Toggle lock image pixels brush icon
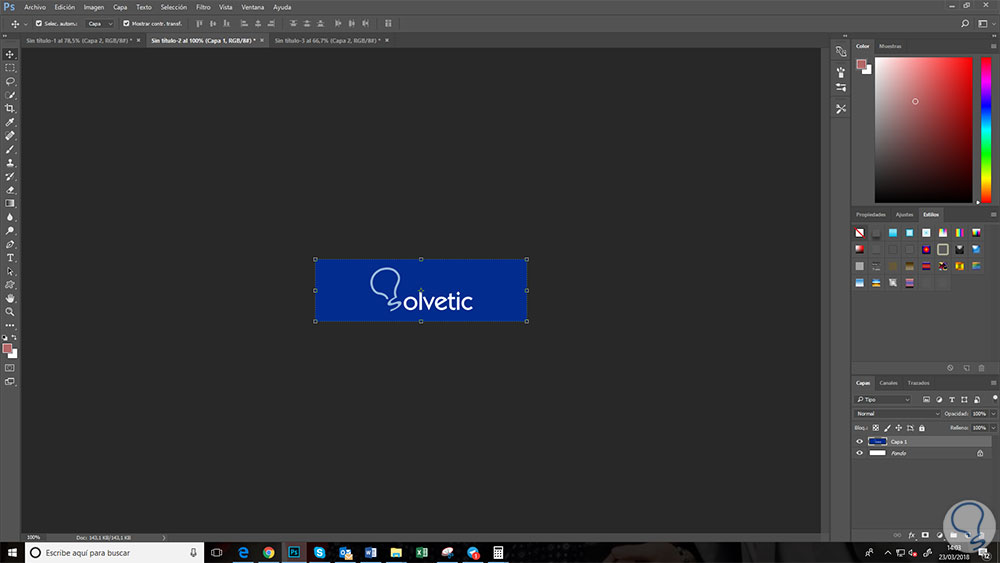The width and height of the screenshot is (1000, 563). (887, 428)
